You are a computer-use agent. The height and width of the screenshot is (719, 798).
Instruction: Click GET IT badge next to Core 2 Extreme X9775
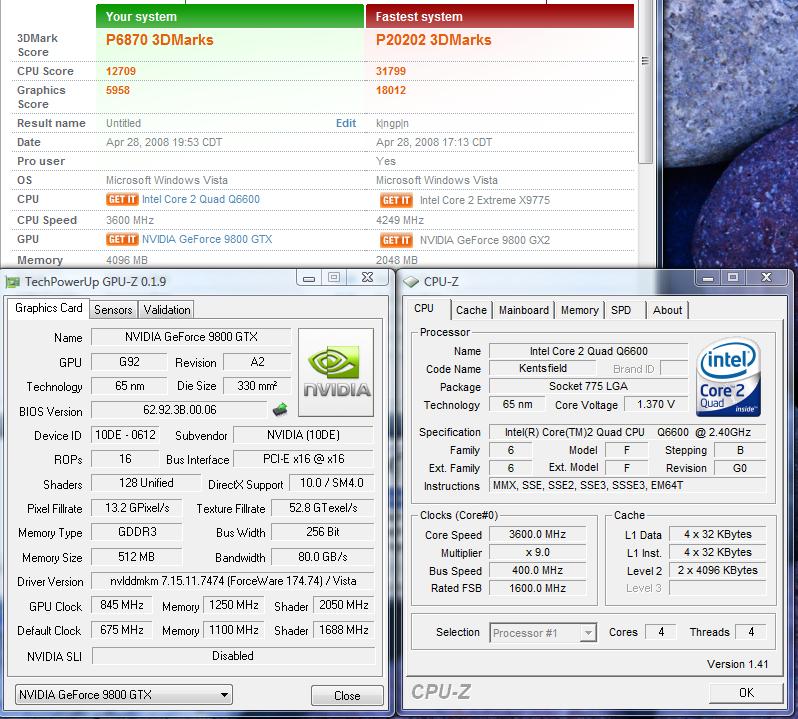396,200
